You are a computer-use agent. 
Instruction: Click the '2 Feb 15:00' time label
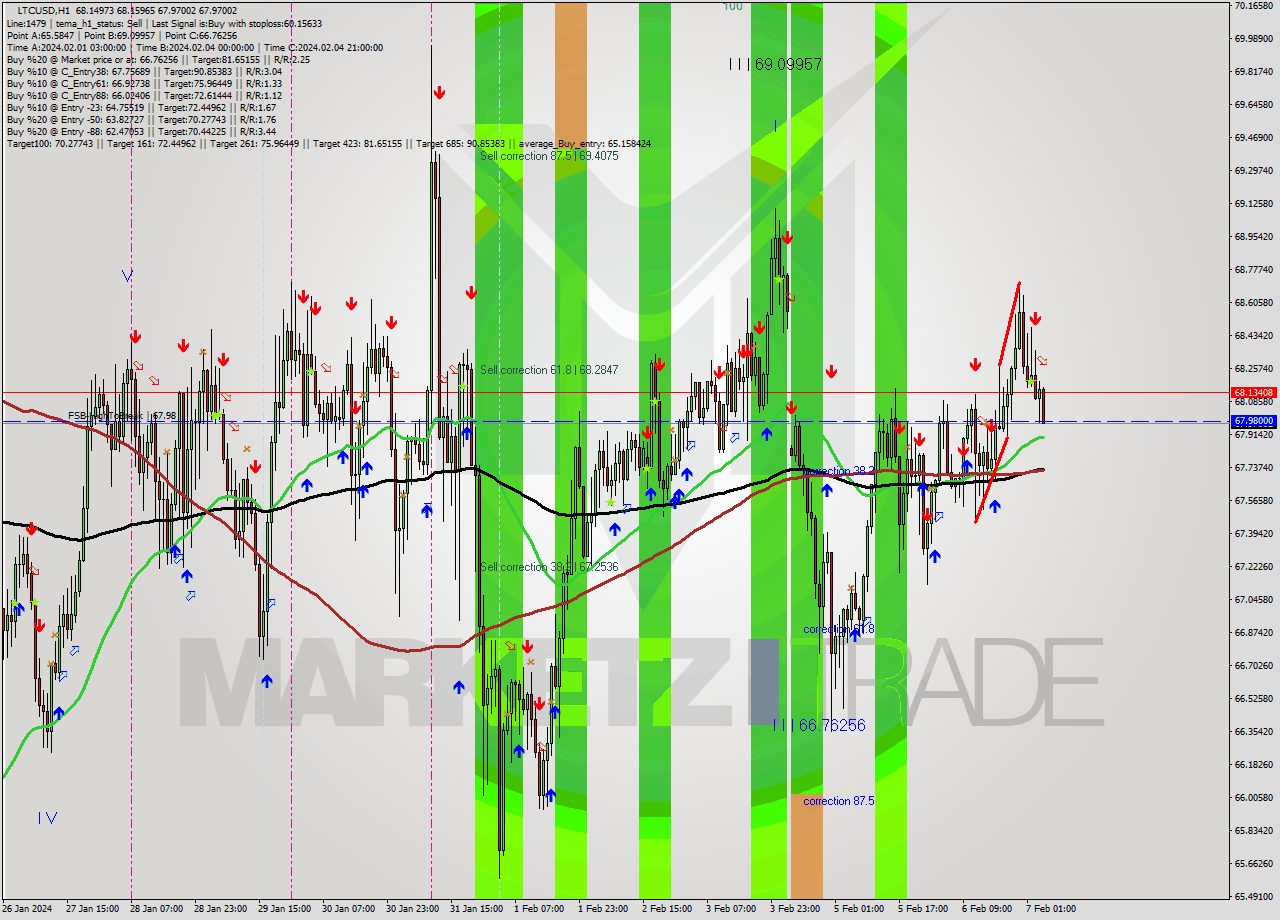pos(667,909)
